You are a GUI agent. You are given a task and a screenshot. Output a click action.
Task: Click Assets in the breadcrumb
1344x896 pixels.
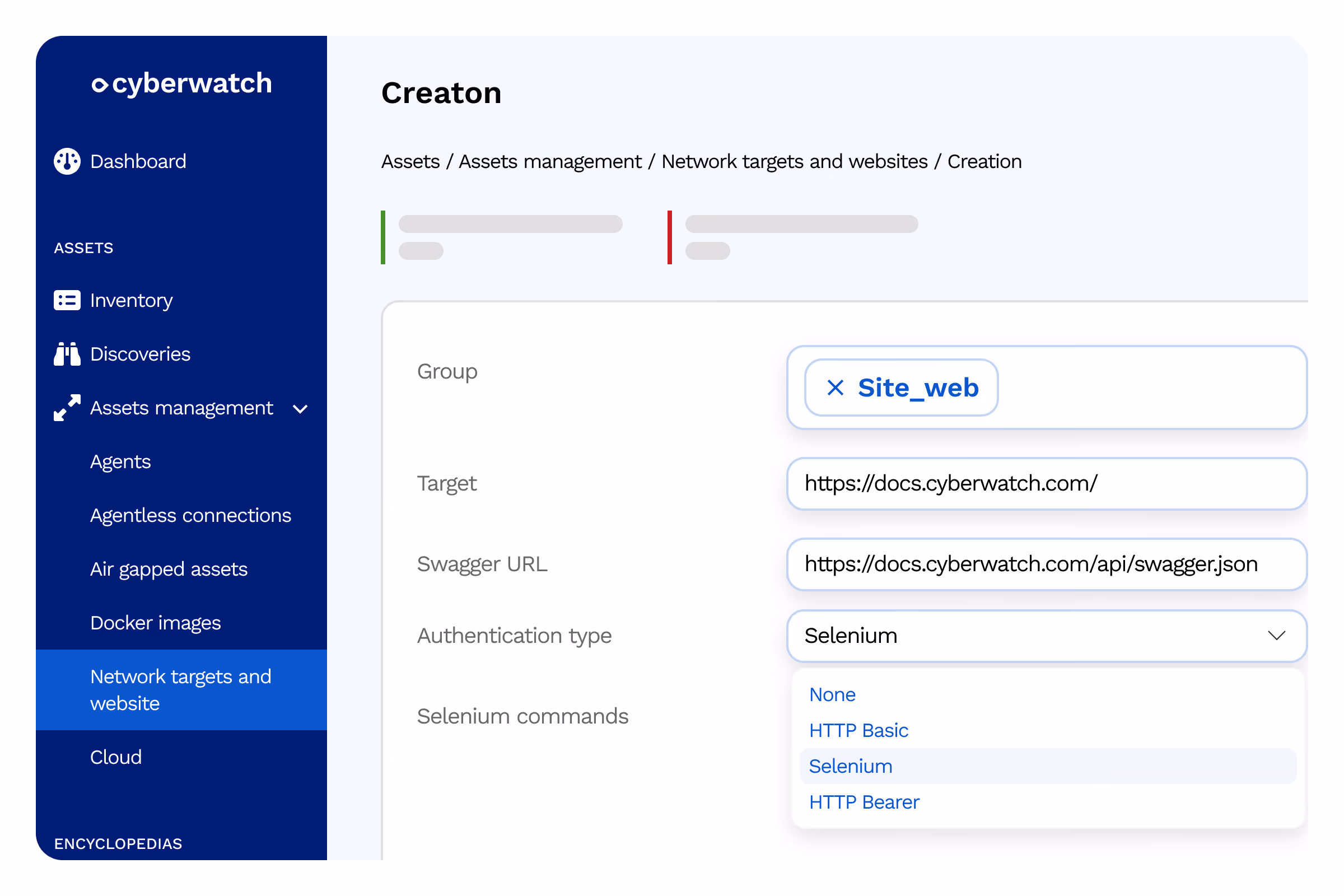click(x=410, y=162)
